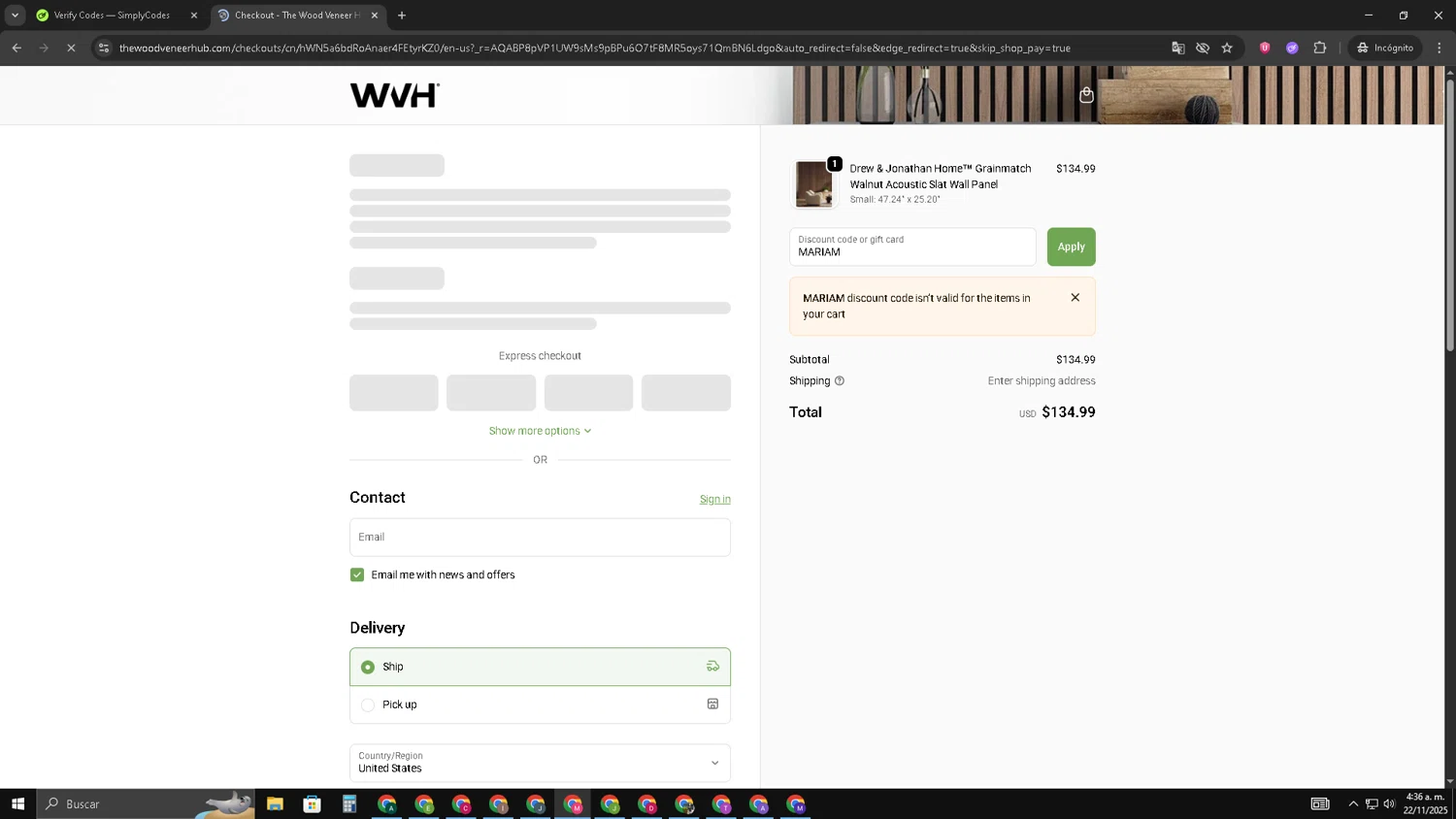1456x819 pixels.
Task: Click the Subtotal $134.99 amount
Action: (x=1075, y=360)
